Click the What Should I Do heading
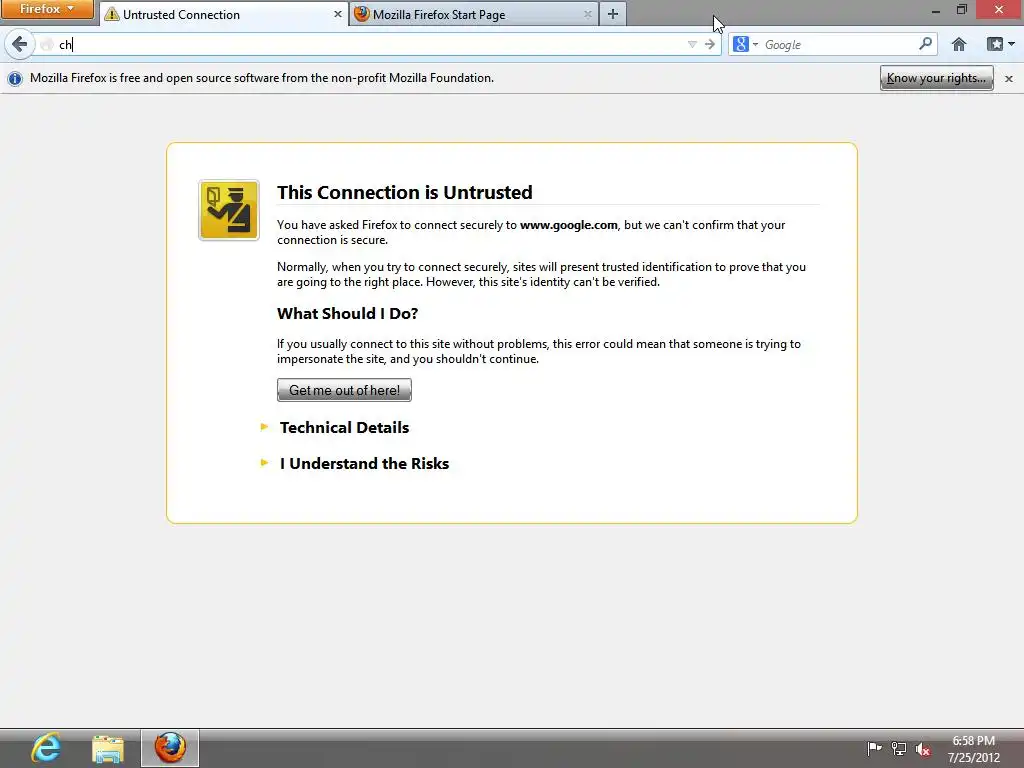This screenshot has height=768, width=1024. click(x=347, y=313)
